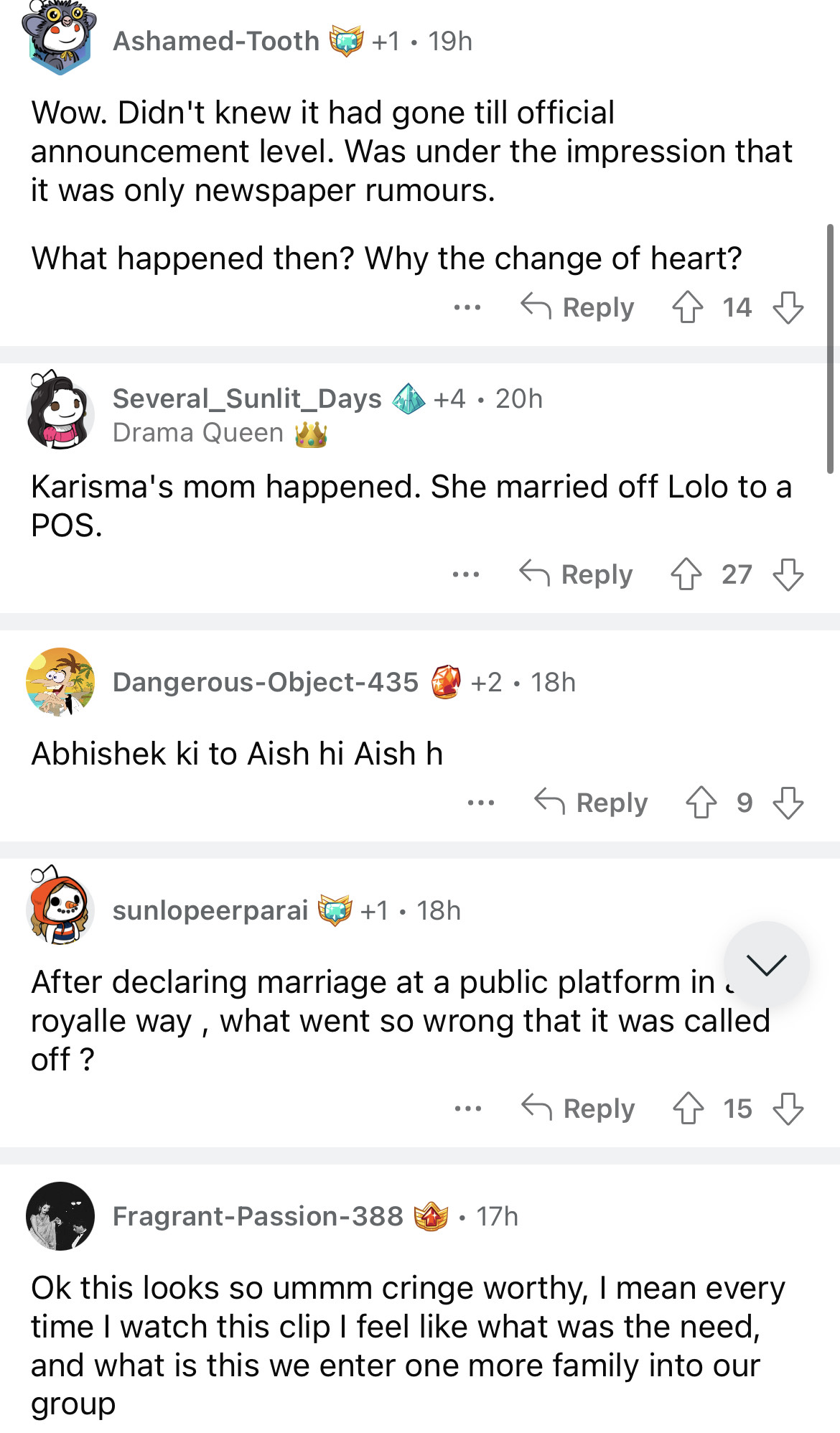The image size is (840, 1433).
Task: Upvote Ashamed-Tooth's comment
Action: [x=687, y=307]
